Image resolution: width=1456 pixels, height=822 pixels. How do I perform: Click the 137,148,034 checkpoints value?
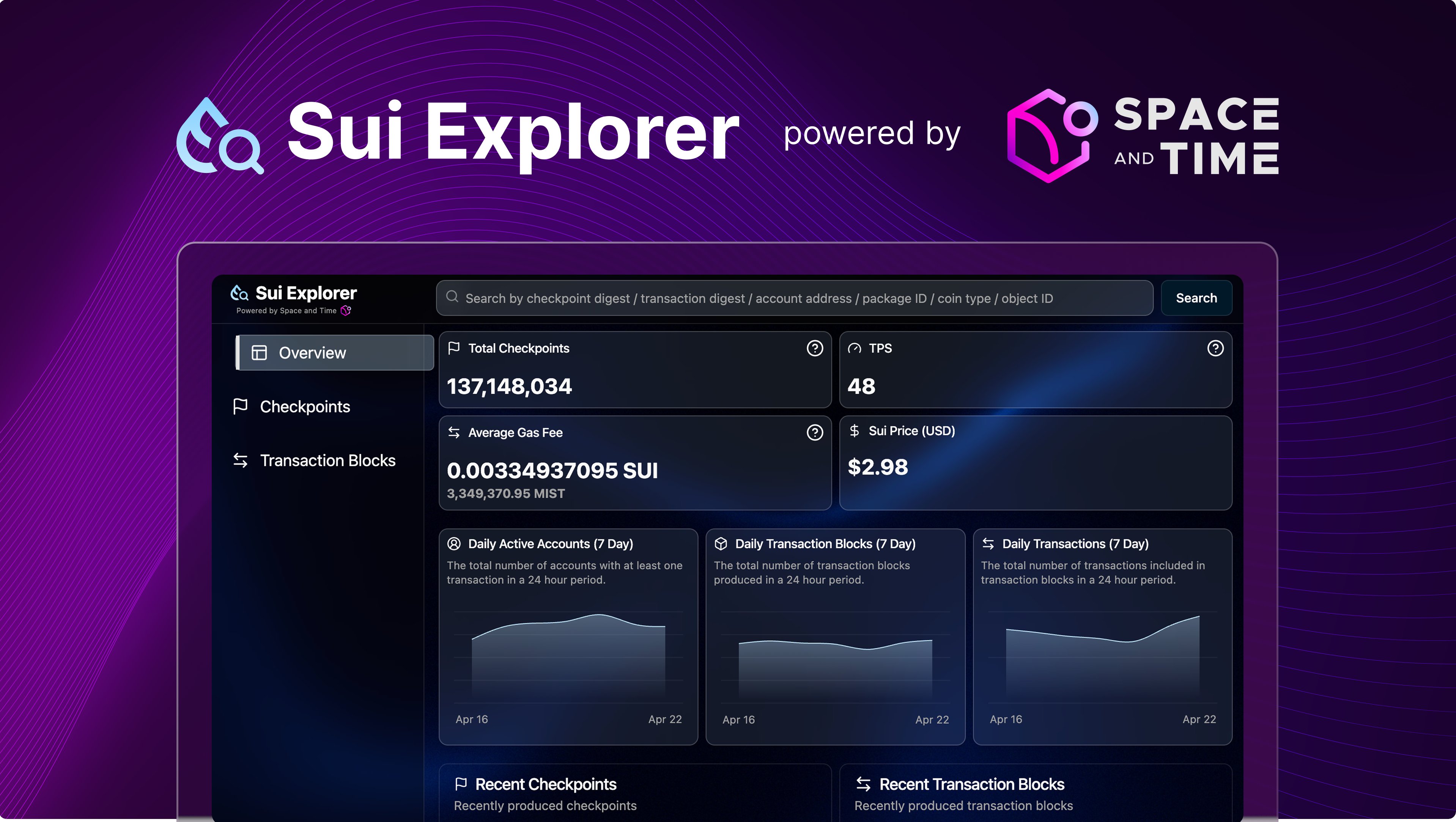point(509,386)
